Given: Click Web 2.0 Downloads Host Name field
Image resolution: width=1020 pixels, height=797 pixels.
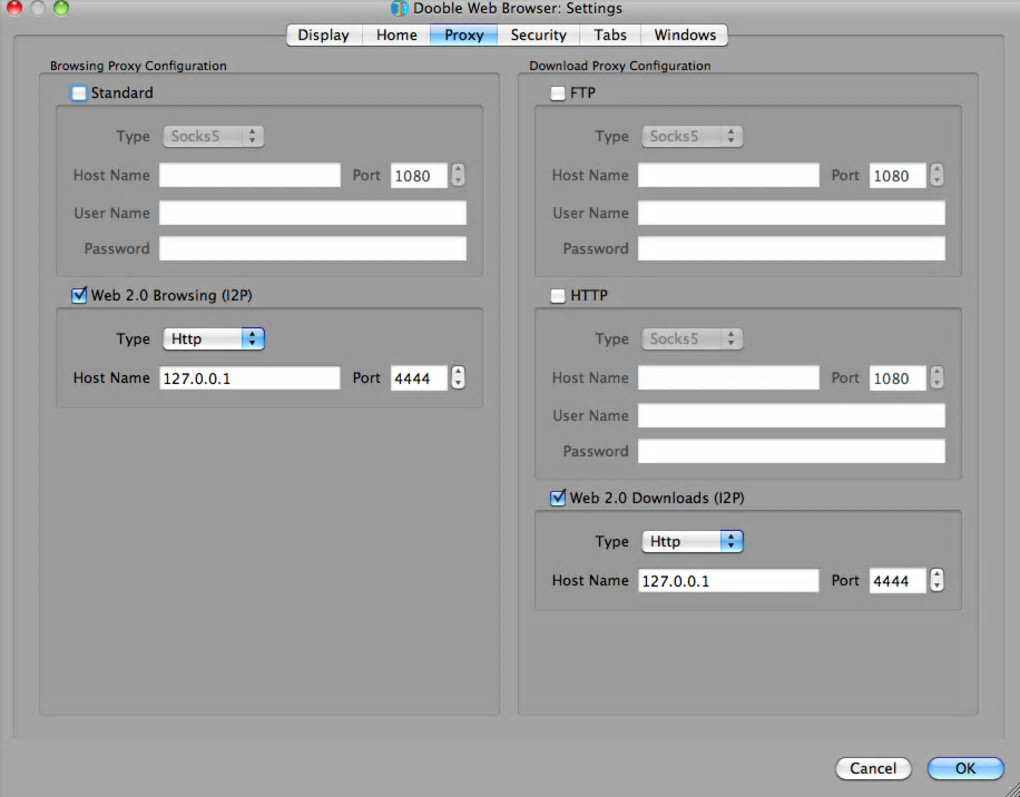Looking at the screenshot, I should (x=729, y=580).
